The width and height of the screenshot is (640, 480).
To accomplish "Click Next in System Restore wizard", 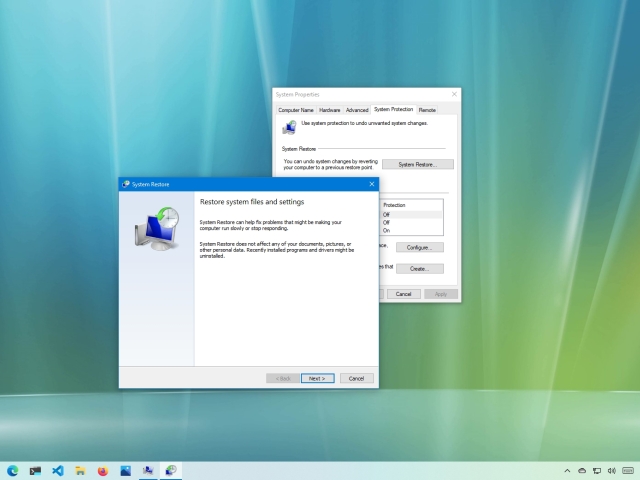I will pyautogui.click(x=318, y=378).
